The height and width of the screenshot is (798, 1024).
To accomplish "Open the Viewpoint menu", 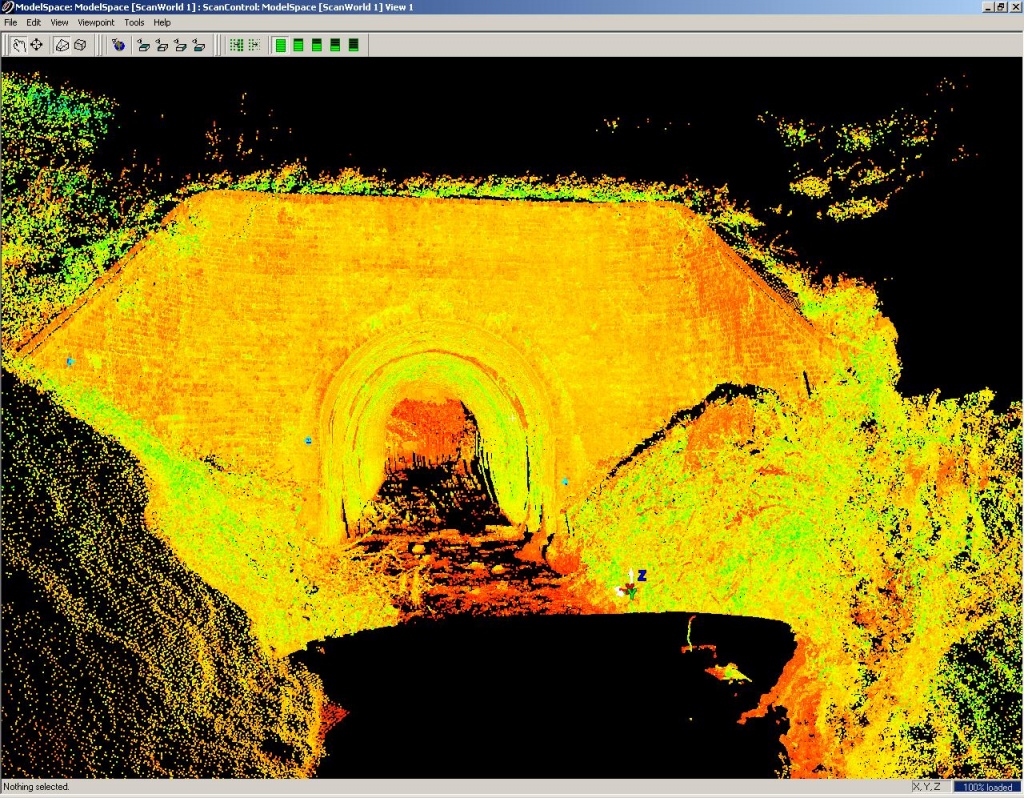I will coord(97,22).
